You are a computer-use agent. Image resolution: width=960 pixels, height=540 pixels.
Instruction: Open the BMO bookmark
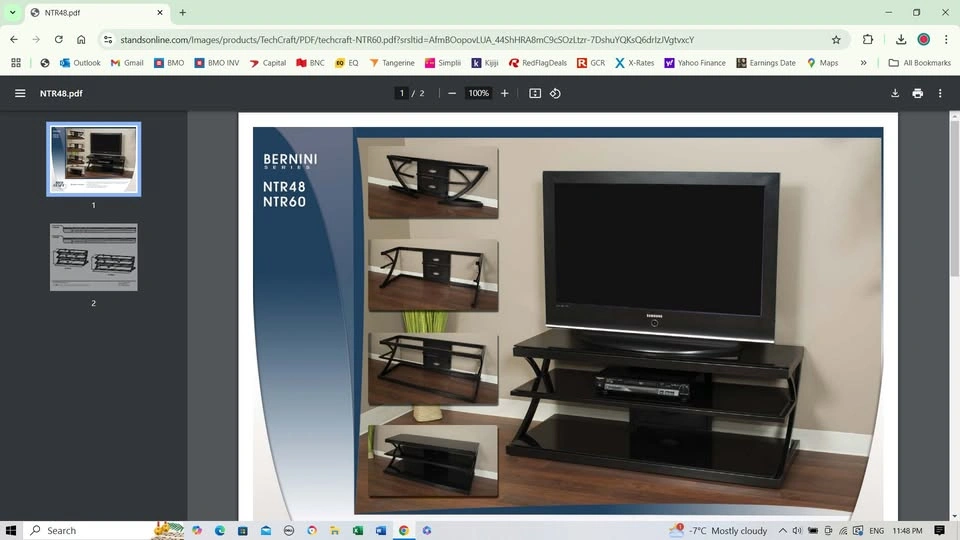pyautogui.click(x=169, y=62)
